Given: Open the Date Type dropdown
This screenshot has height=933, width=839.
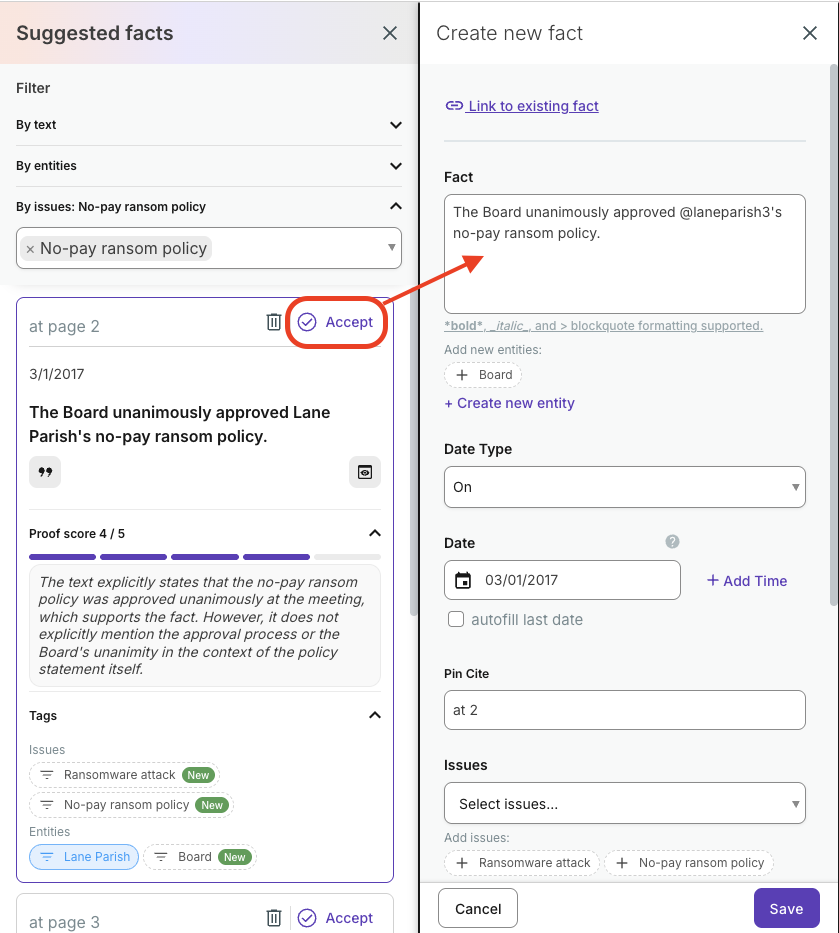Looking at the screenshot, I should pos(624,487).
